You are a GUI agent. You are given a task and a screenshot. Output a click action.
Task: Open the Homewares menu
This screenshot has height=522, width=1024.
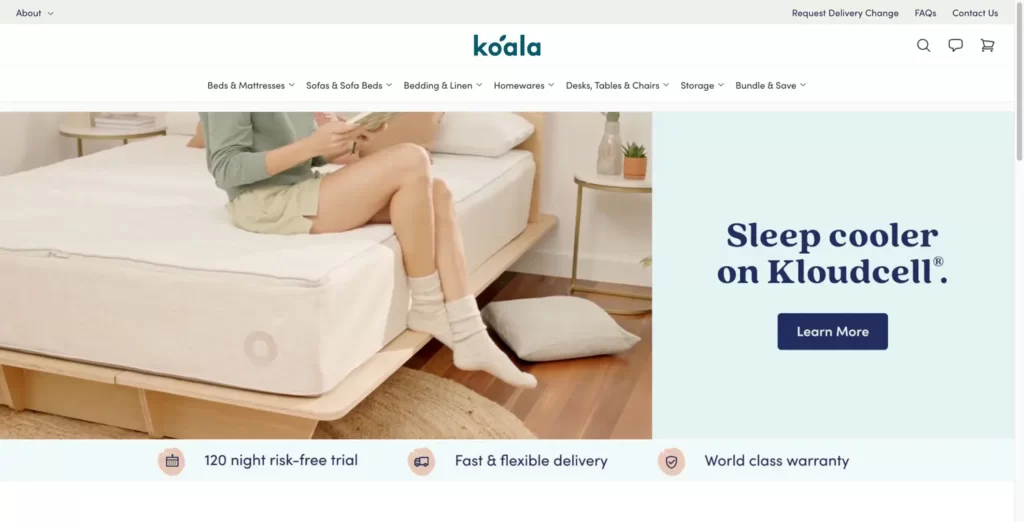pos(524,86)
